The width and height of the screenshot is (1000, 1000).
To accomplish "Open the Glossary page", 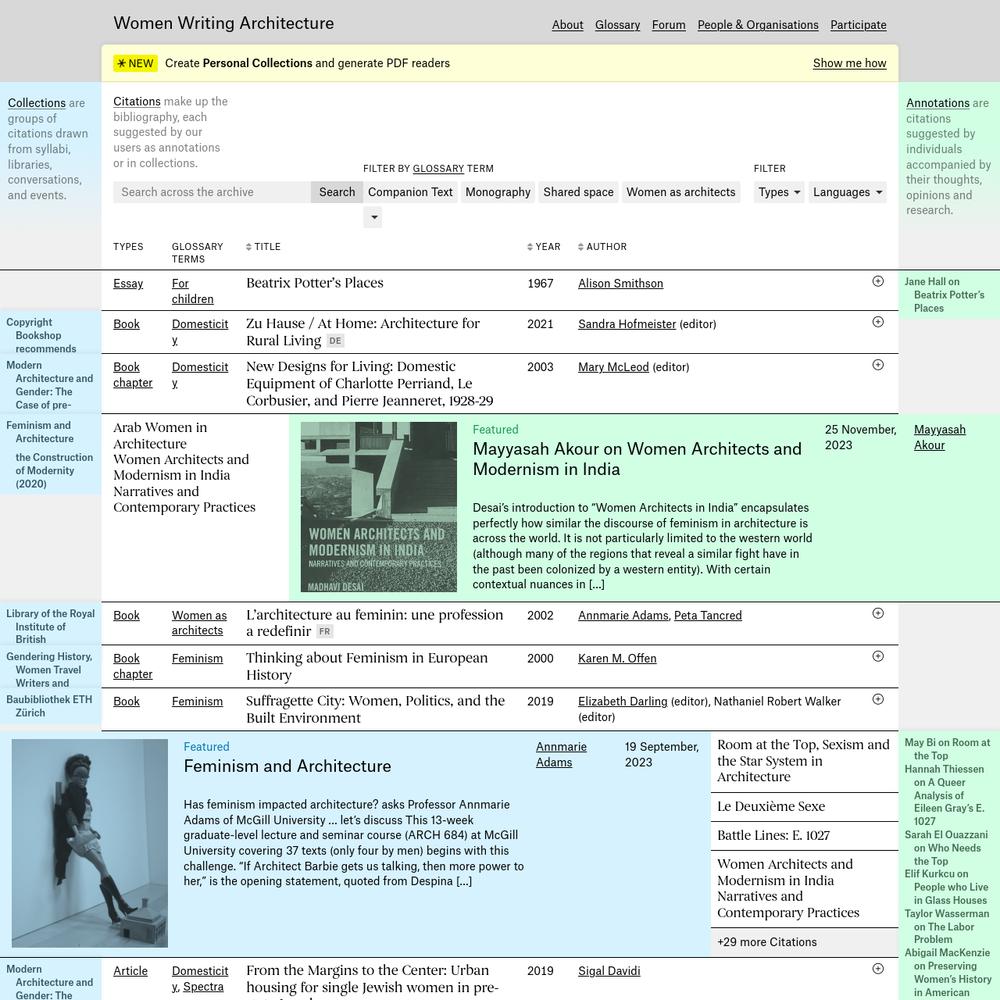I will coord(617,25).
